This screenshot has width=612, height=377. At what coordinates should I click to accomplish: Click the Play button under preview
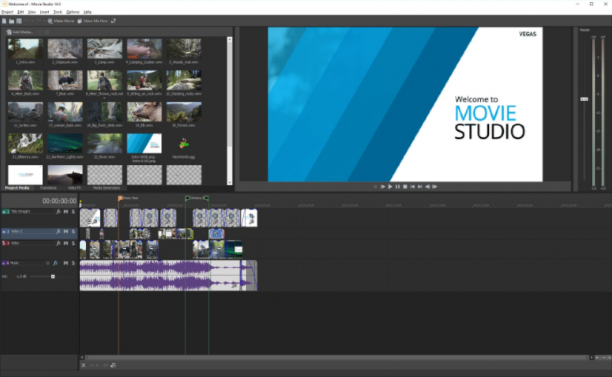tap(390, 187)
